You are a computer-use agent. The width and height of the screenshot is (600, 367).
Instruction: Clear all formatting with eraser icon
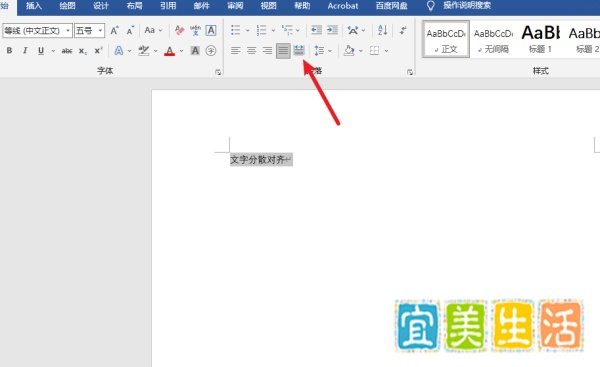(x=179, y=30)
